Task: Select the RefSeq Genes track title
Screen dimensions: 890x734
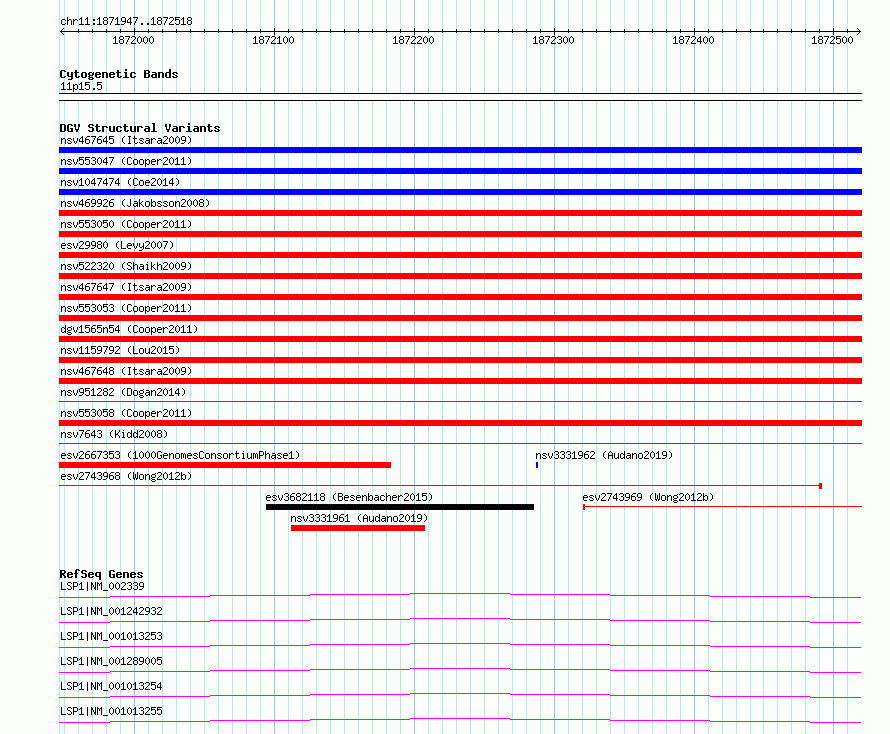Action: tap(101, 574)
